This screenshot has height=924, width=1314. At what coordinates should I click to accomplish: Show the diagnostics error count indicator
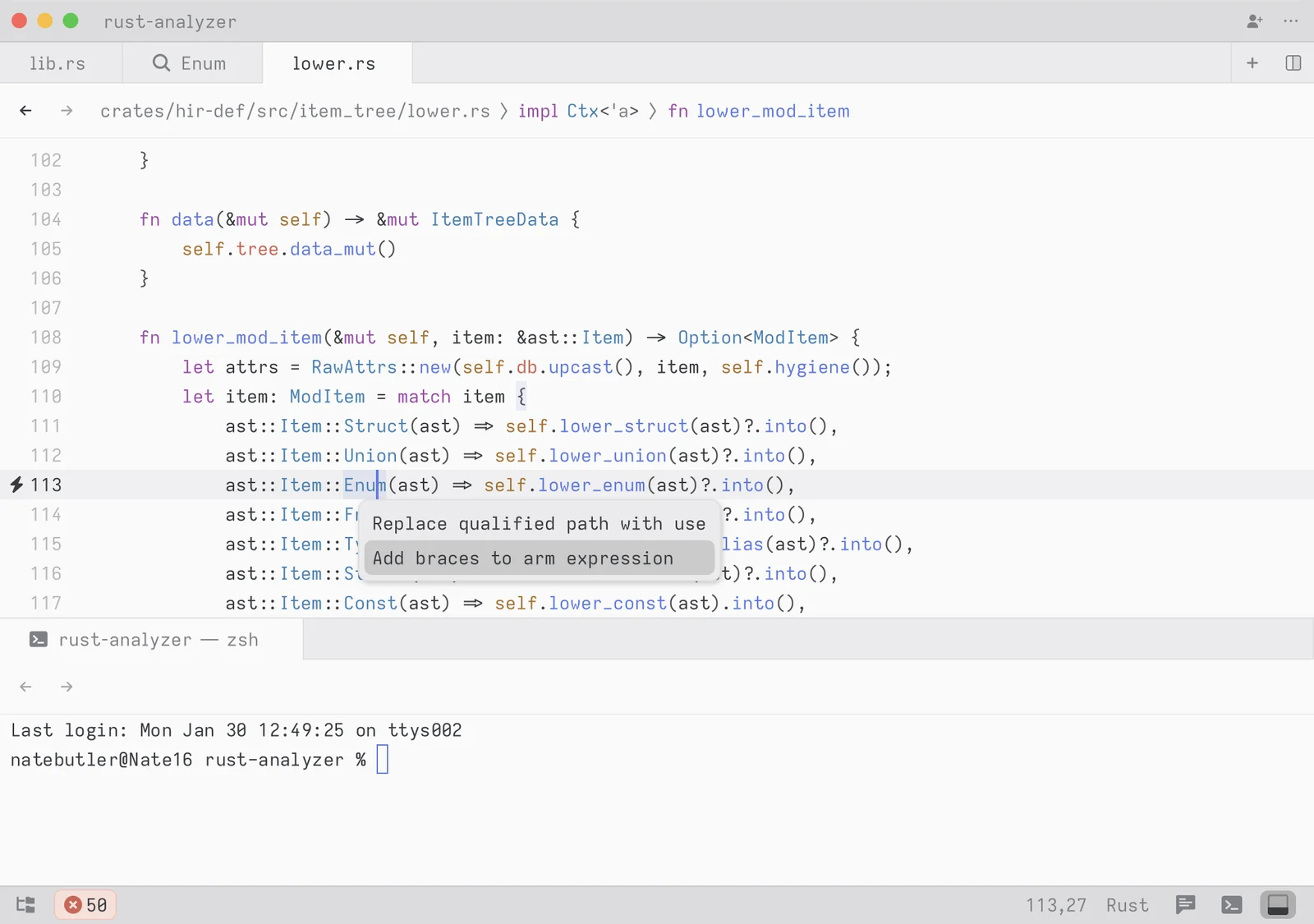coord(85,904)
